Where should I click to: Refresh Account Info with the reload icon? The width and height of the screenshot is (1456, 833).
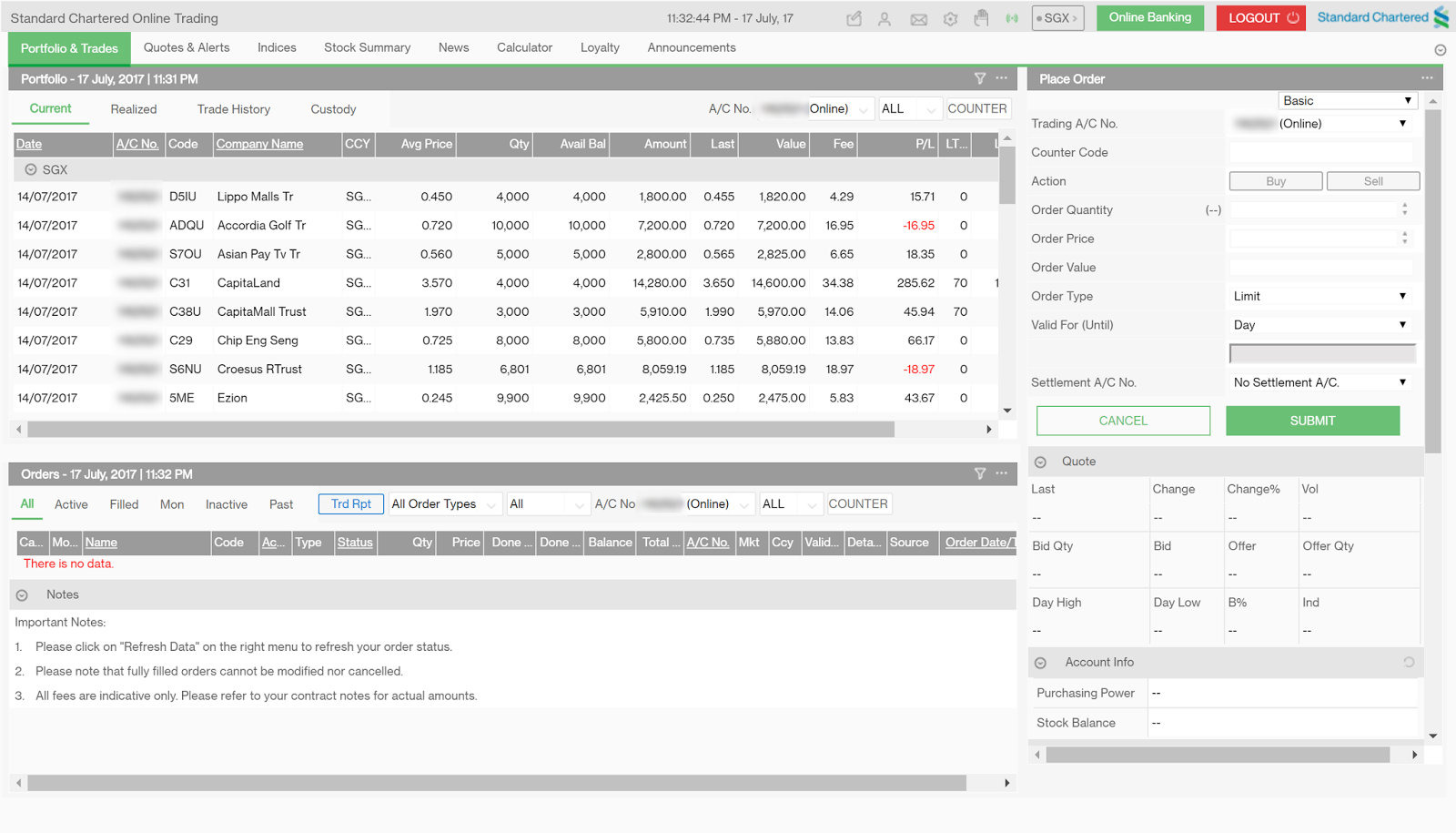point(1409,662)
